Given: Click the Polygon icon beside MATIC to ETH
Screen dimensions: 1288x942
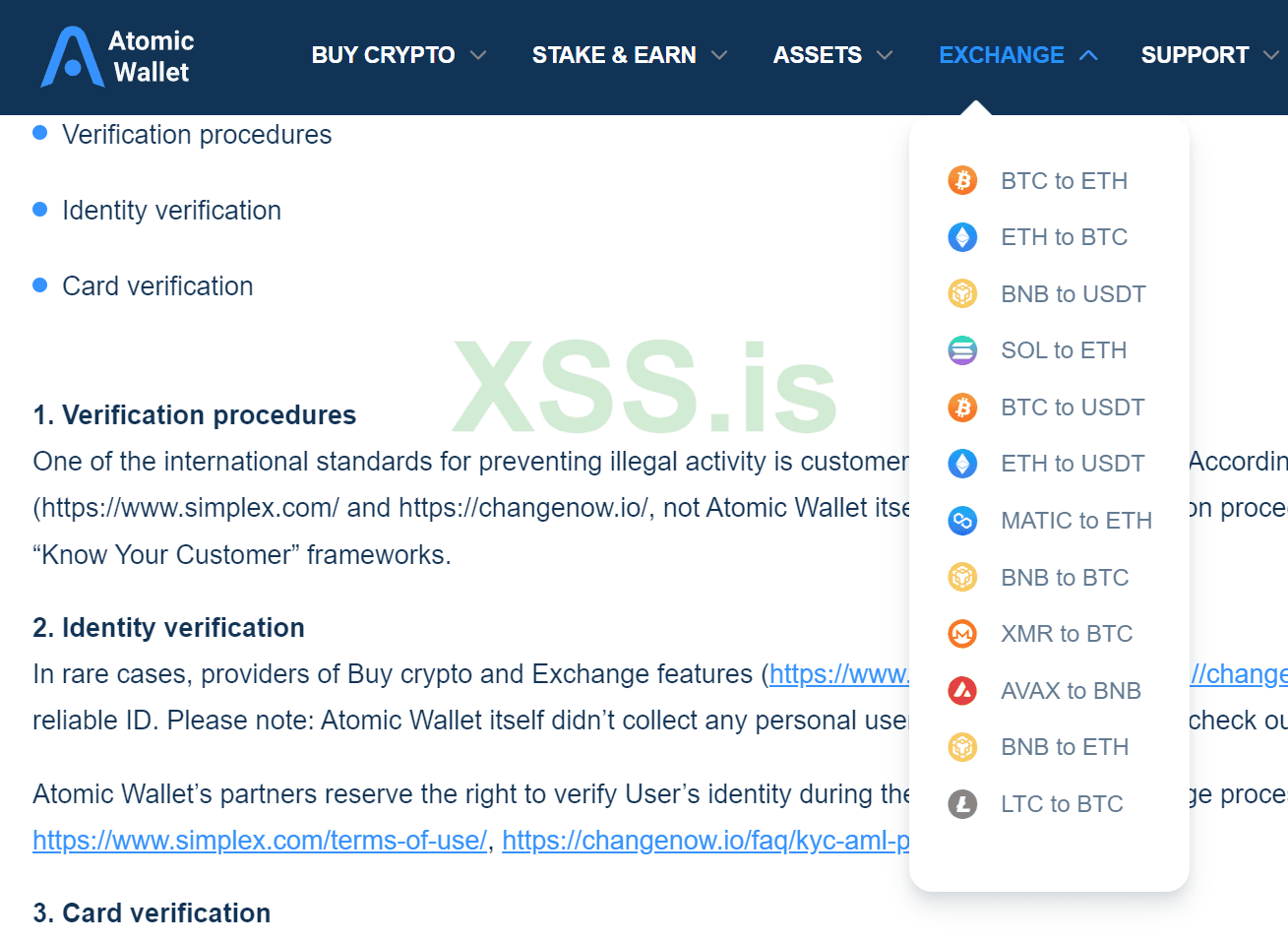Looking at the screenshot, I should (962, 521).
